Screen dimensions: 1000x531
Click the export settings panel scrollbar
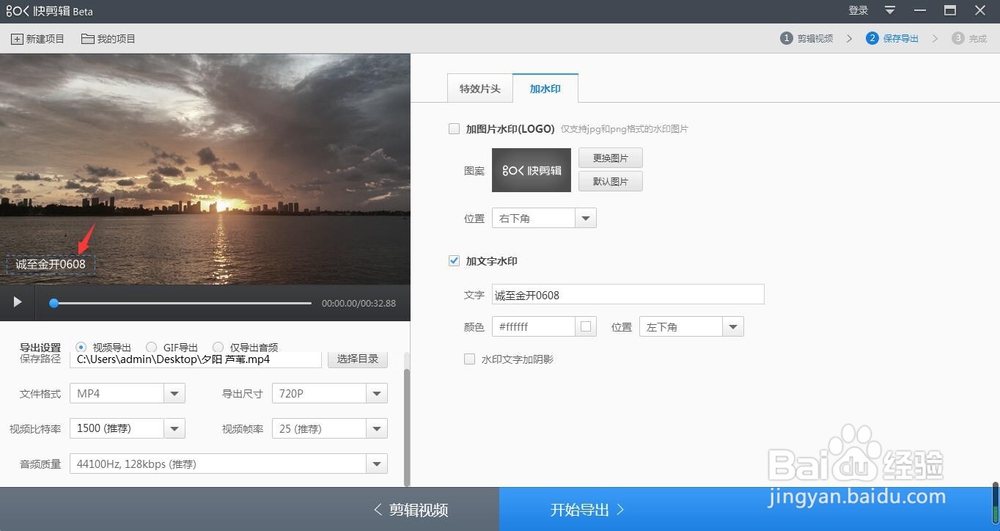pyautogui.click(x=407, y=427)
